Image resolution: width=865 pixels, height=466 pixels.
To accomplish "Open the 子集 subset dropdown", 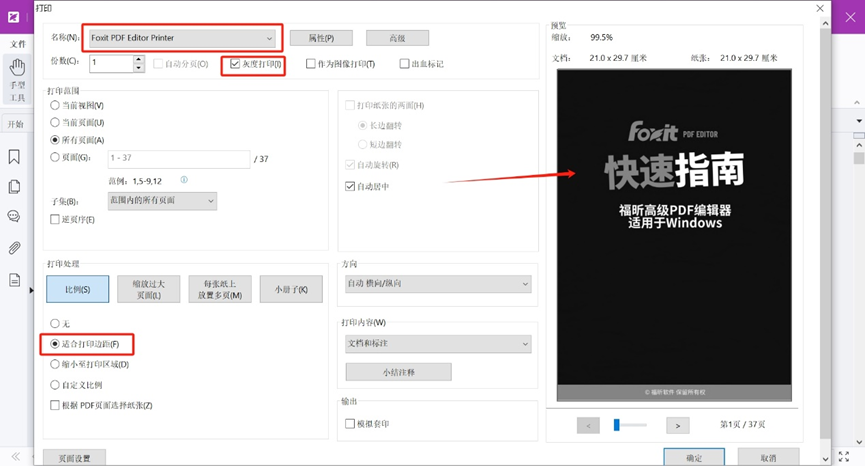I will [162, 201].
